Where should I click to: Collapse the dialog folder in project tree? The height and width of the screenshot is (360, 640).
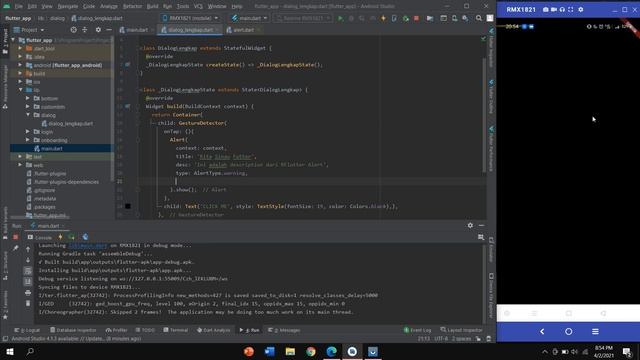[x=28, y=115]
